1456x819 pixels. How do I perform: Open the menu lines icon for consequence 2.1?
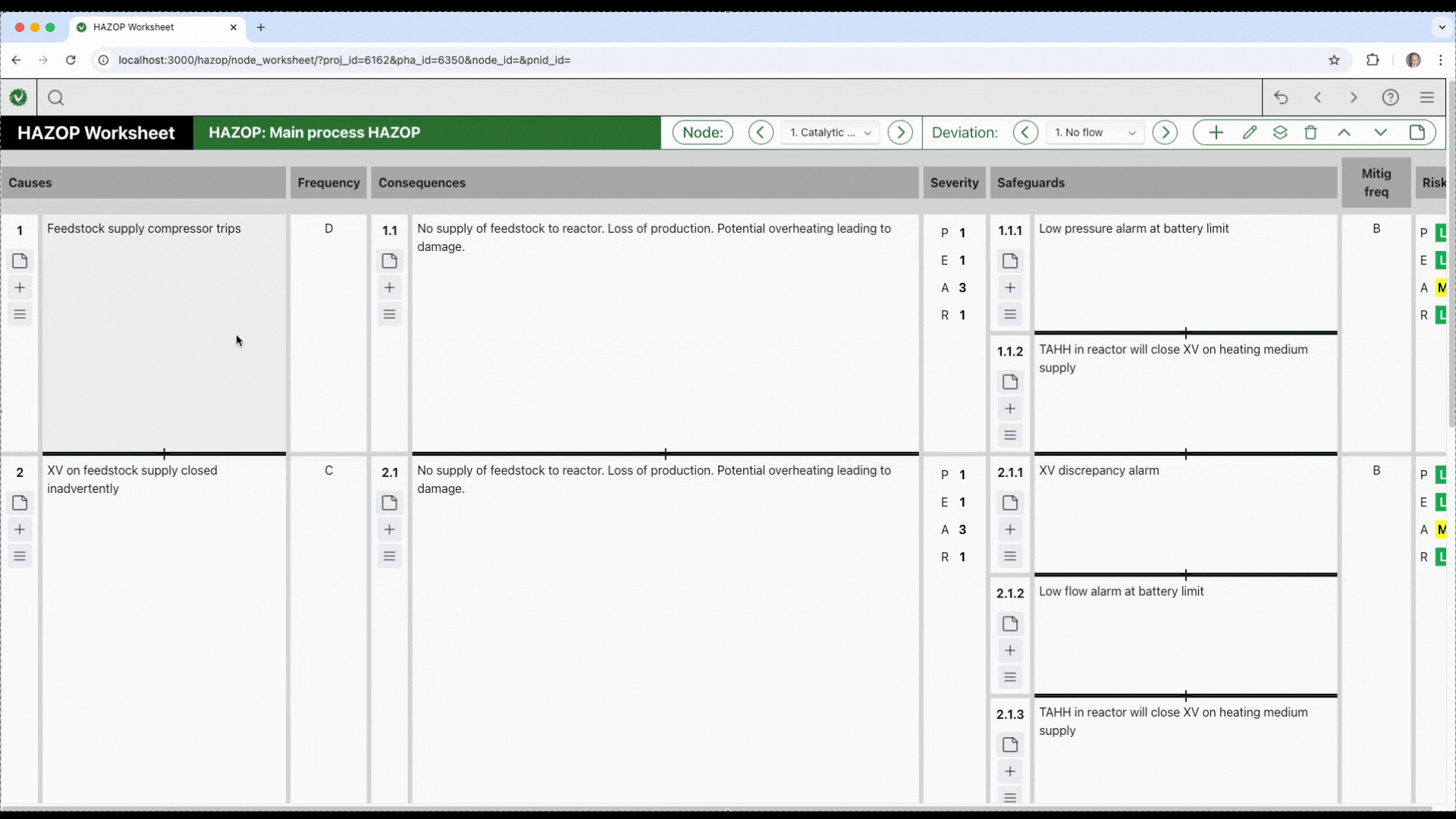389,556
